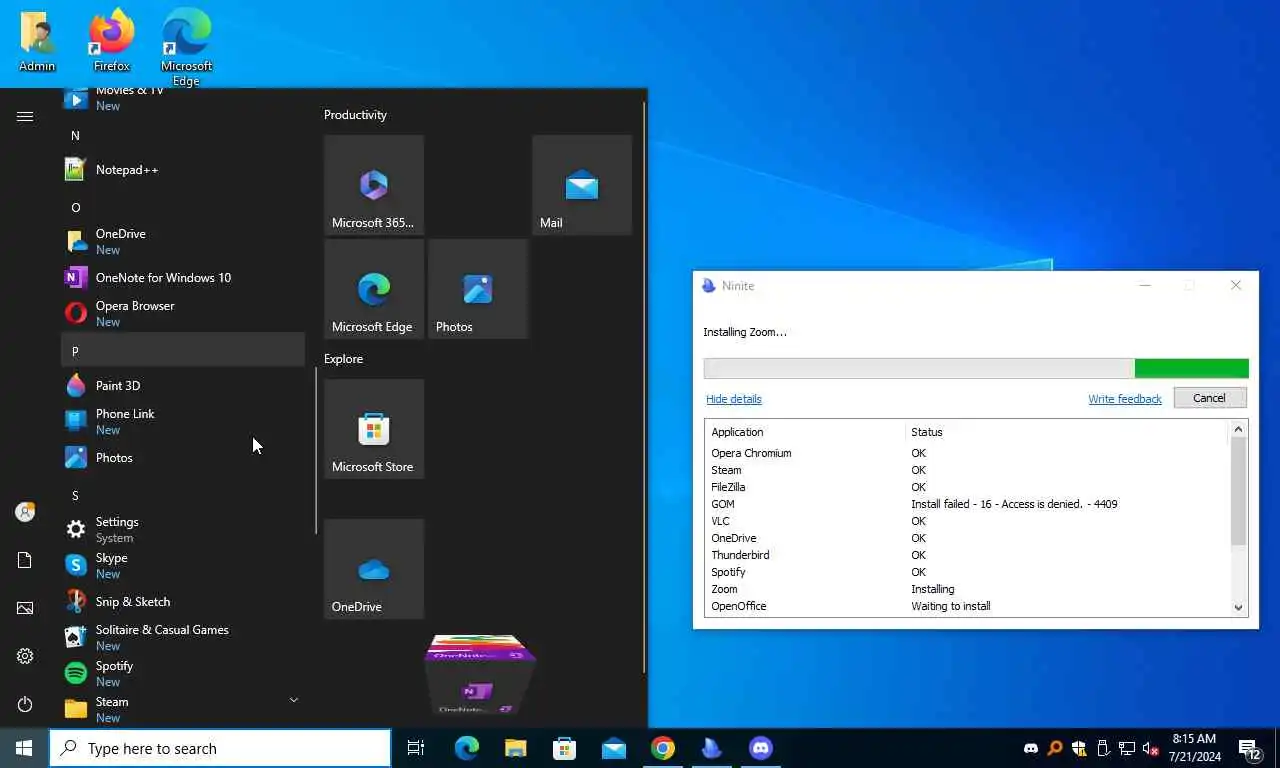Open Movies & TV app
Image resolution: width=1280 pixels, height=768 pixels.
coord(183,98)
